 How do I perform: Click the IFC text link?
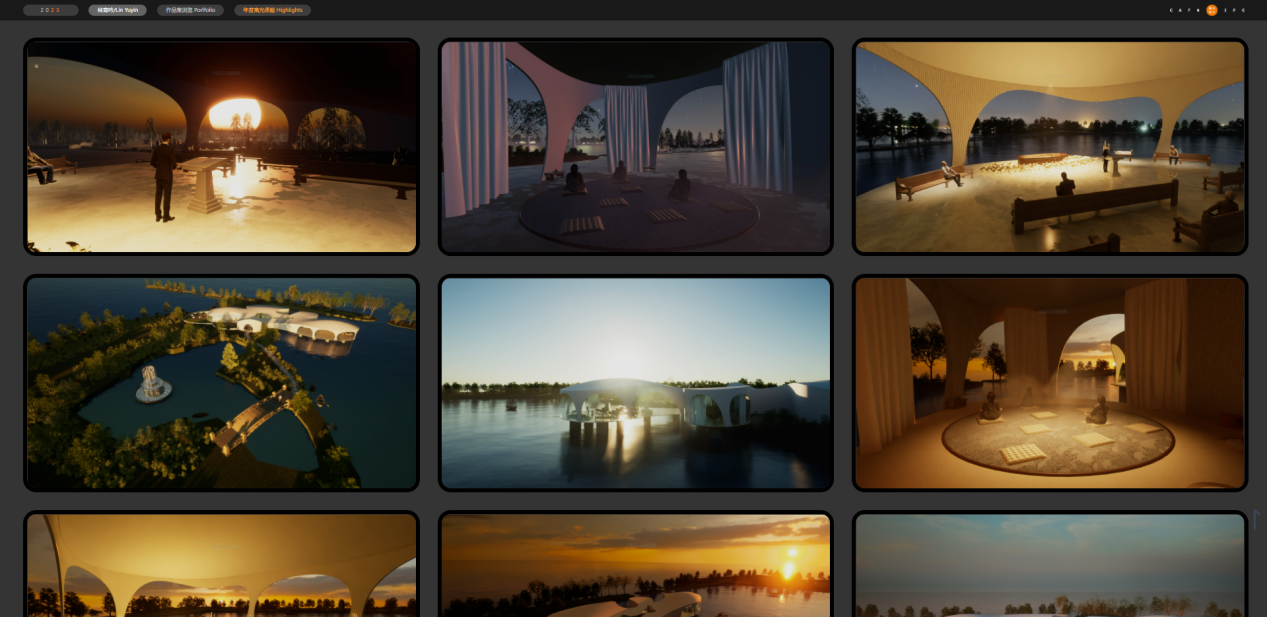(1236, 10)
